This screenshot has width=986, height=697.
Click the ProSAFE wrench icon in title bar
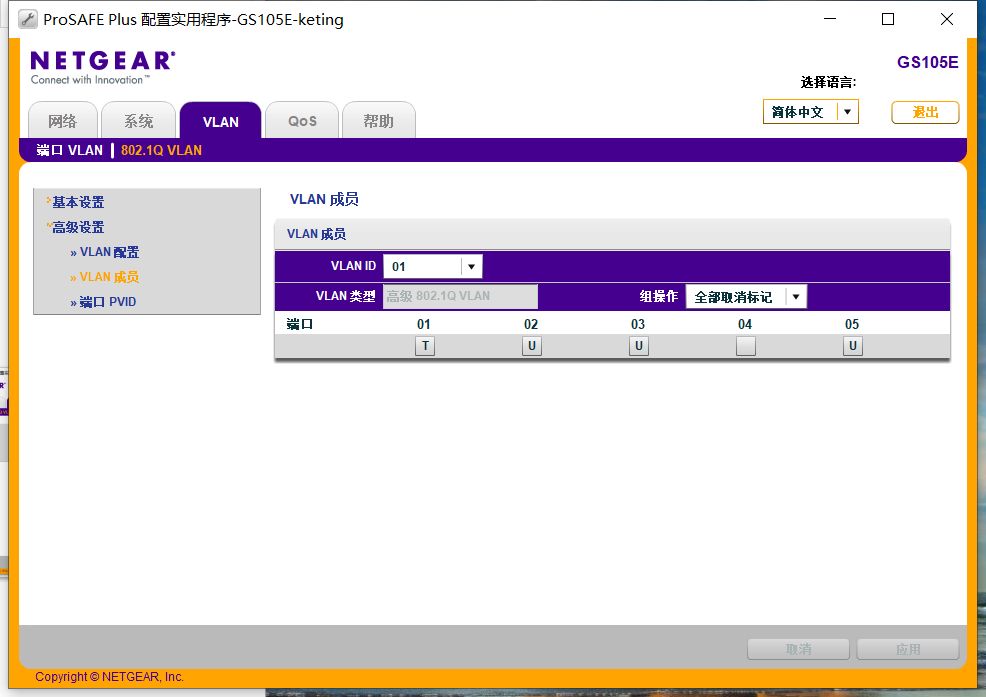(27, 20)
